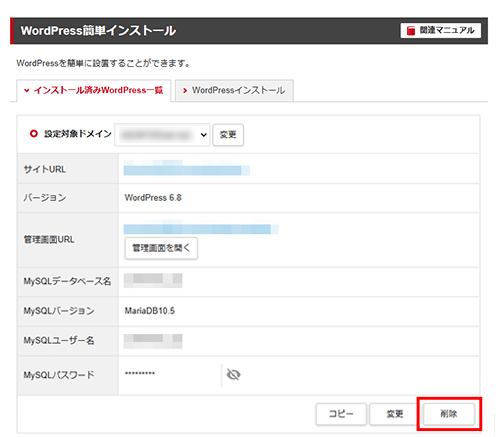Click the 削除 delete button
Image resolution: width=500 pixels, height=437 pixels.
(449, 414)
